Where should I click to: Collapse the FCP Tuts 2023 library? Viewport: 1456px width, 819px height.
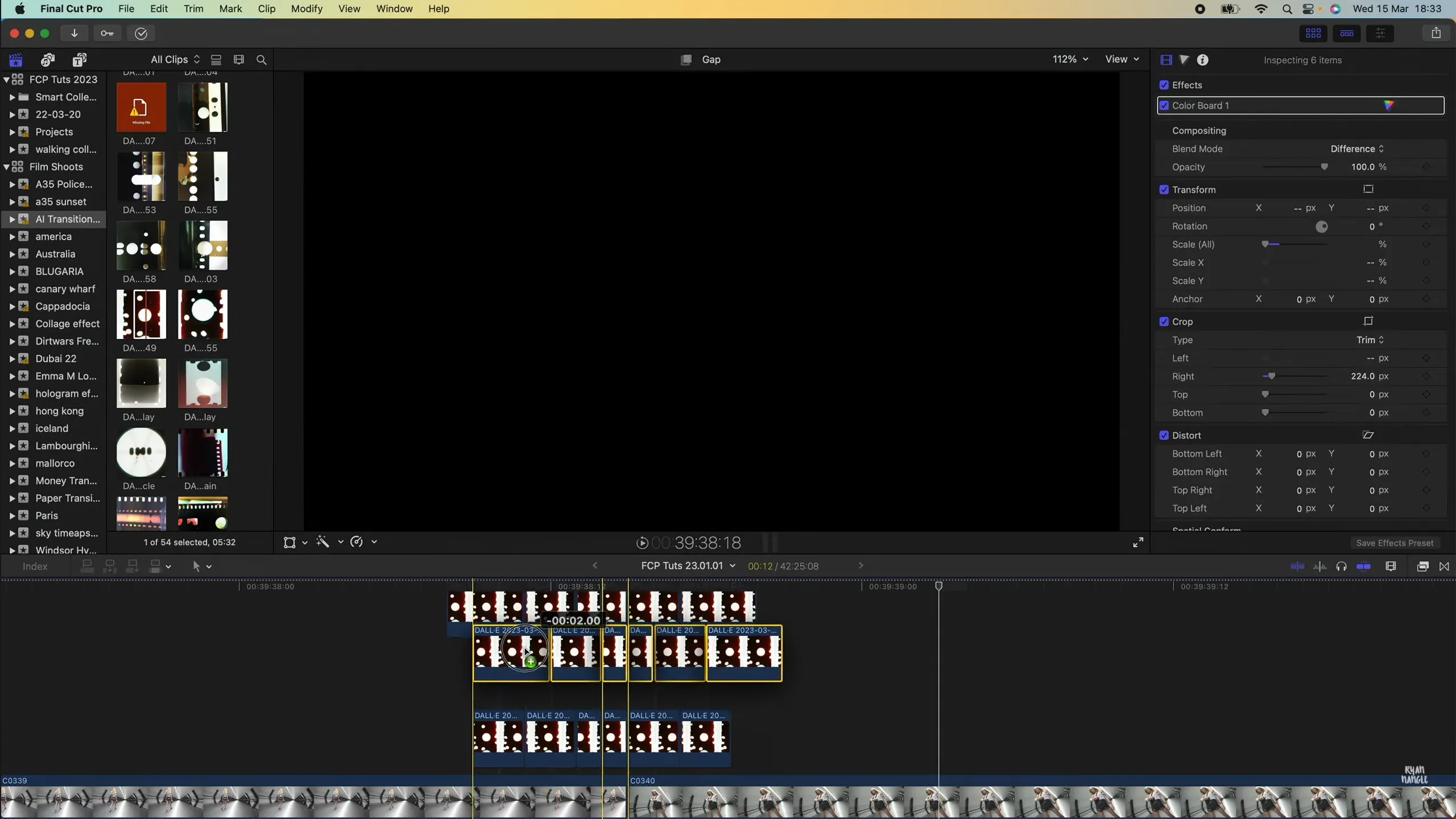pos(6,79)
